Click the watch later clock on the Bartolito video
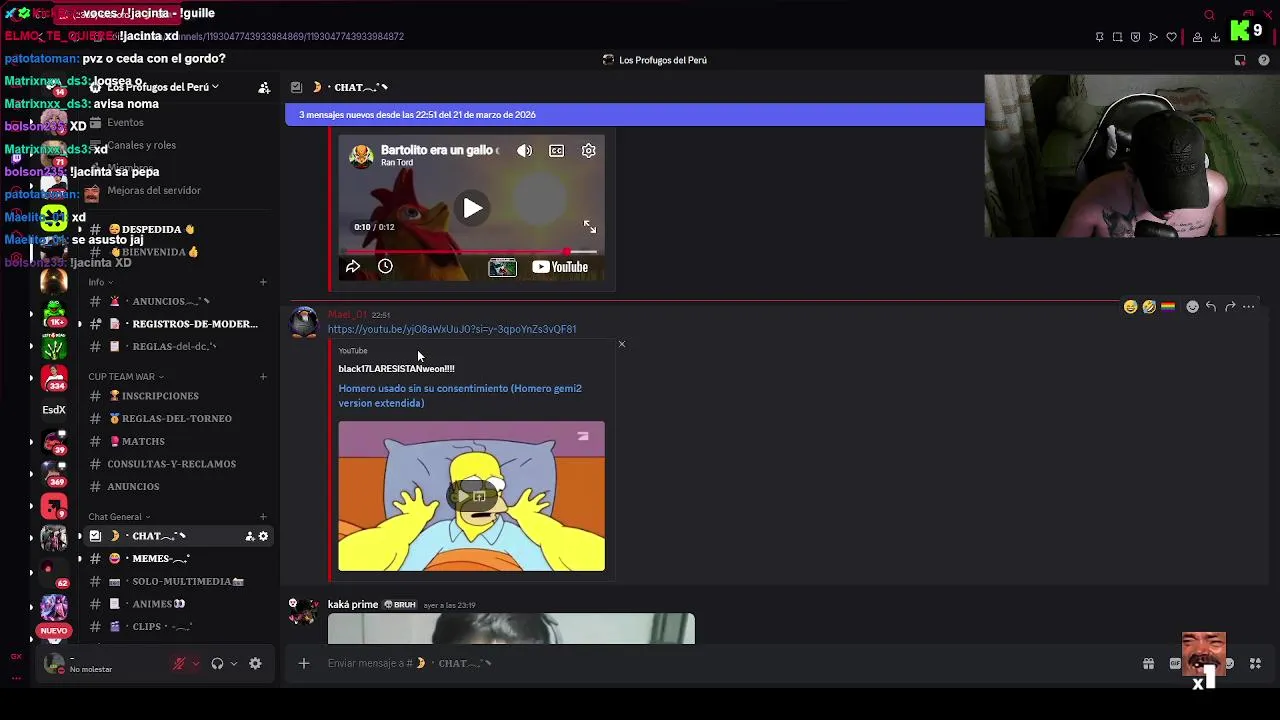 tap(385, 266)
